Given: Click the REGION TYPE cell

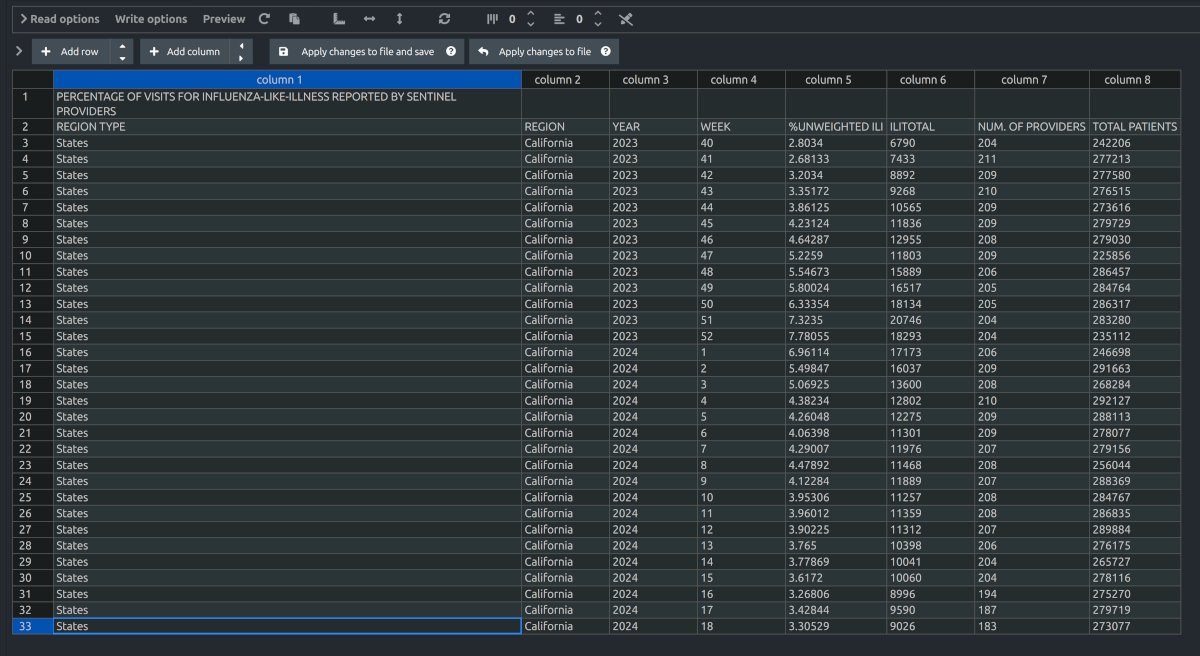Looking at the screenshot, I should pyautogui.click(x=287, y=127).
